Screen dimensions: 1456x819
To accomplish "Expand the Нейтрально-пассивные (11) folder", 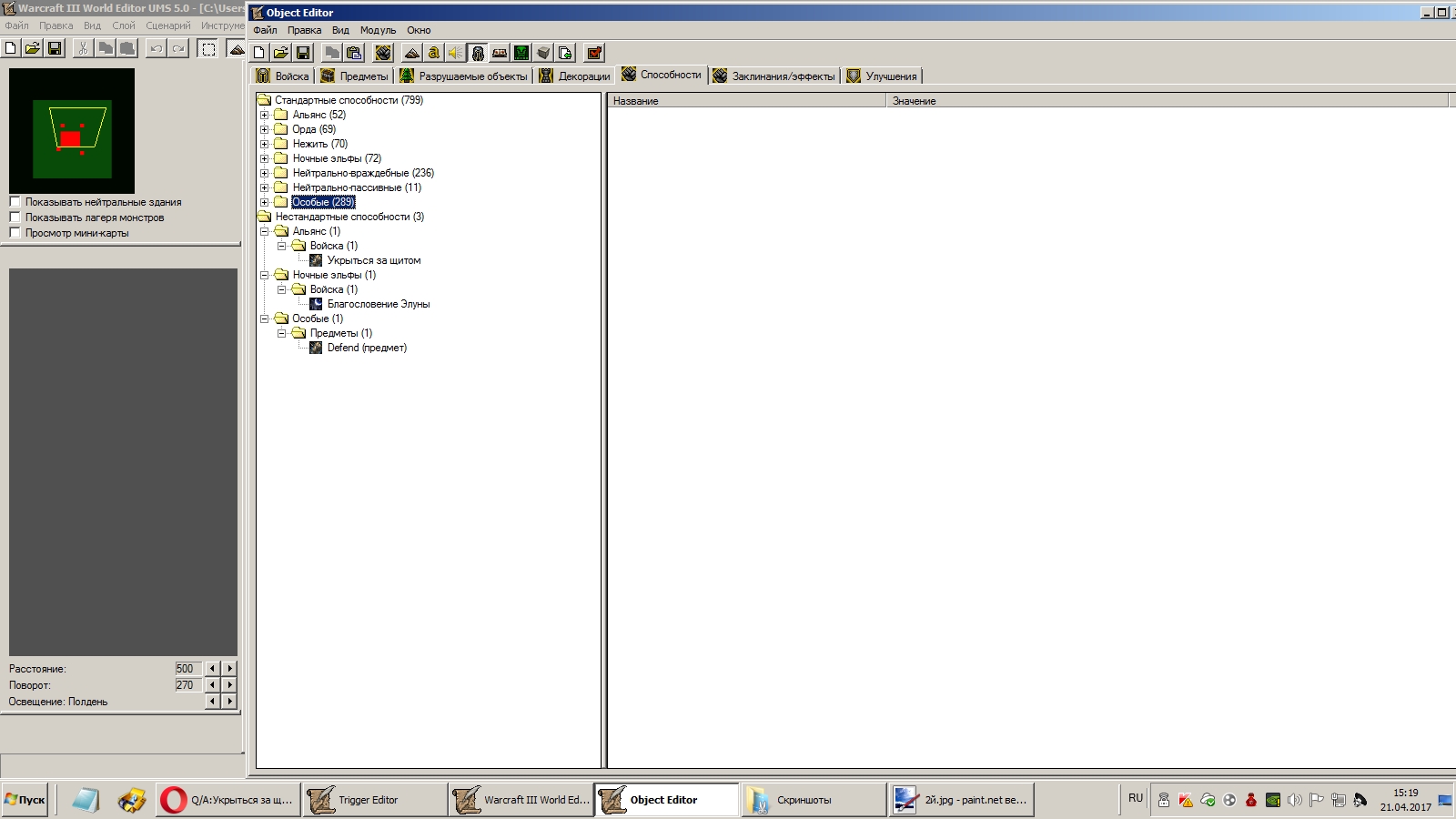I will (265, 187).
